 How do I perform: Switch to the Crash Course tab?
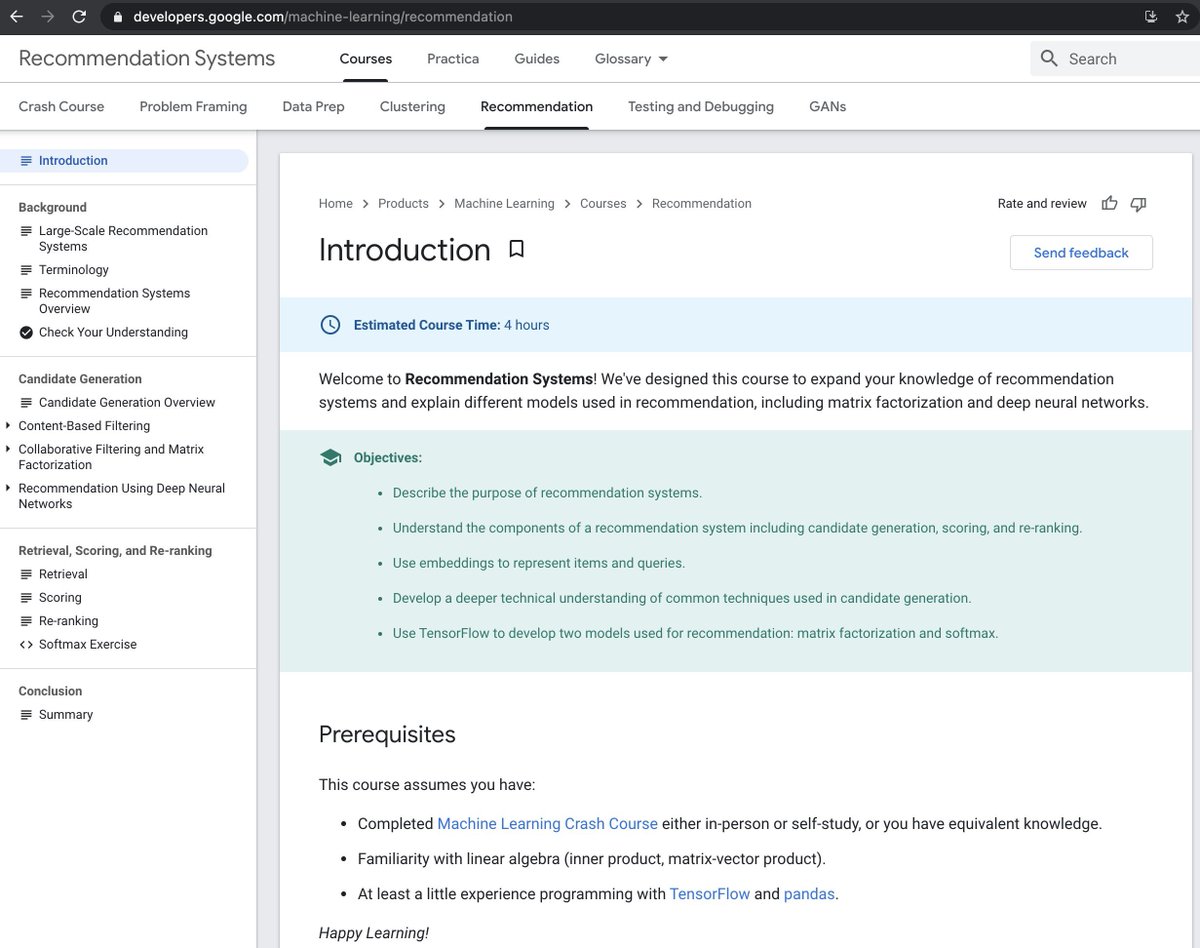[x=61, y=106]
